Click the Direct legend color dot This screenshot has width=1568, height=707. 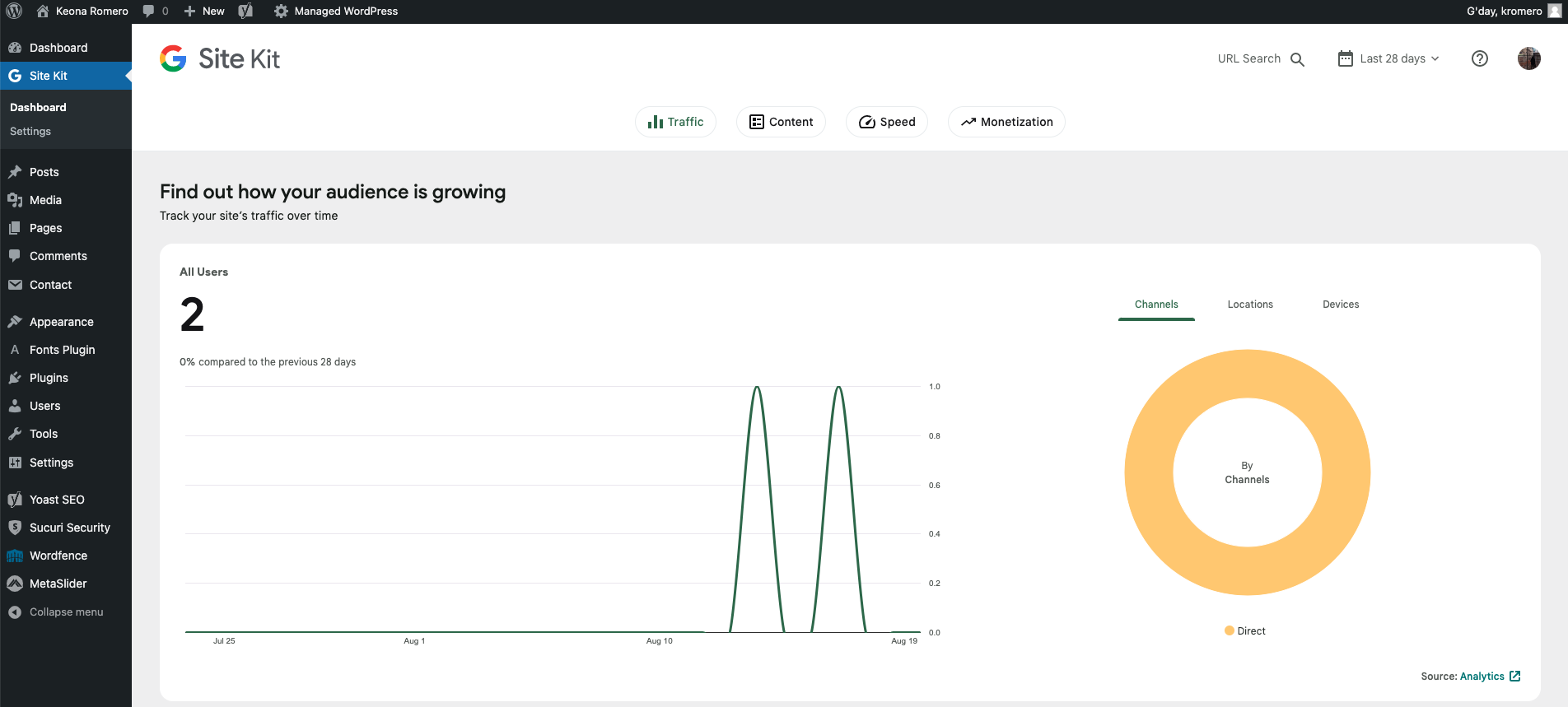tap(1230, 631)
